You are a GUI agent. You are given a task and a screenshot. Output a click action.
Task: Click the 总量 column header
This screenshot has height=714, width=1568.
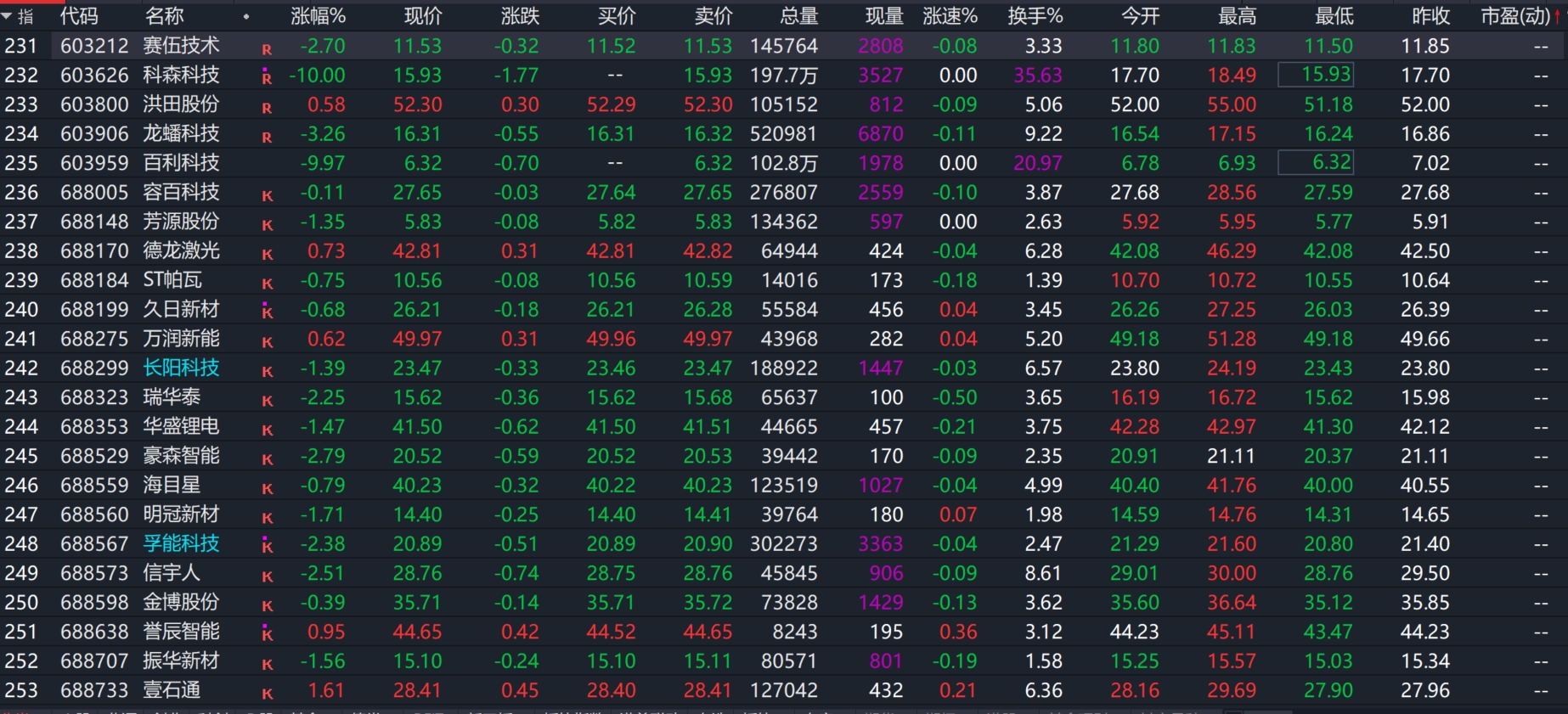798,16
